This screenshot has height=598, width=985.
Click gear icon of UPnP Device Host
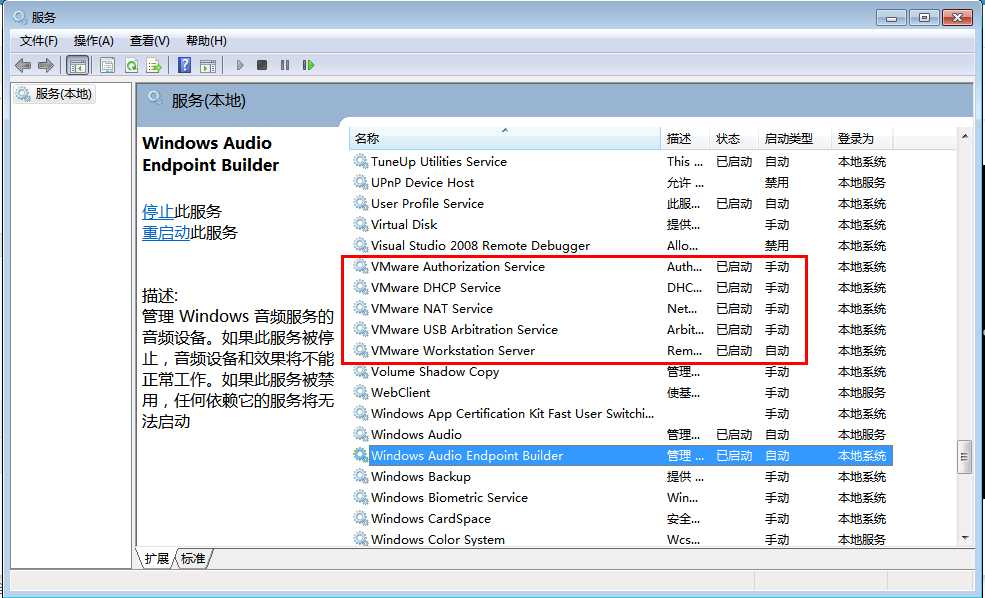pyautogui.click(x=361, y=183)
